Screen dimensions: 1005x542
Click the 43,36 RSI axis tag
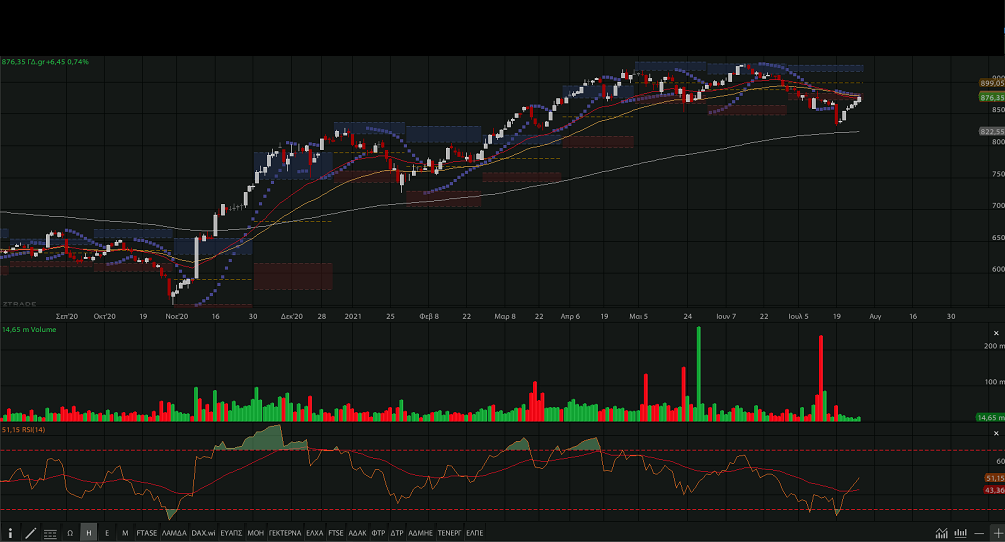994,490
